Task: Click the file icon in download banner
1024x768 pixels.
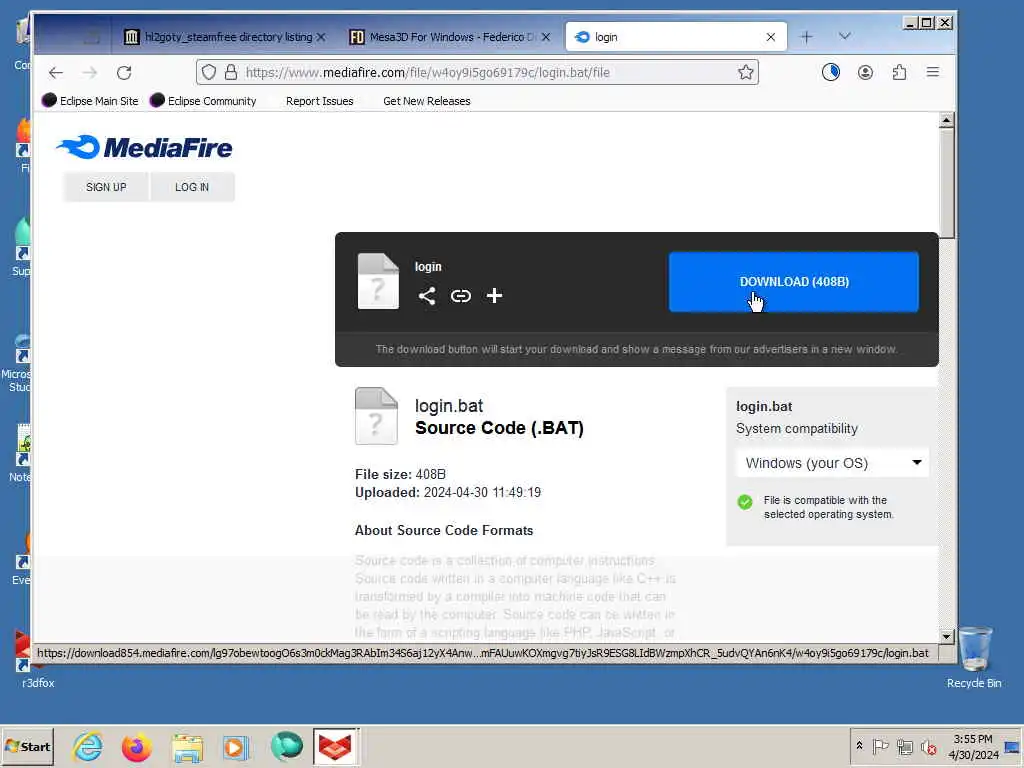Action: coord(378,281)
